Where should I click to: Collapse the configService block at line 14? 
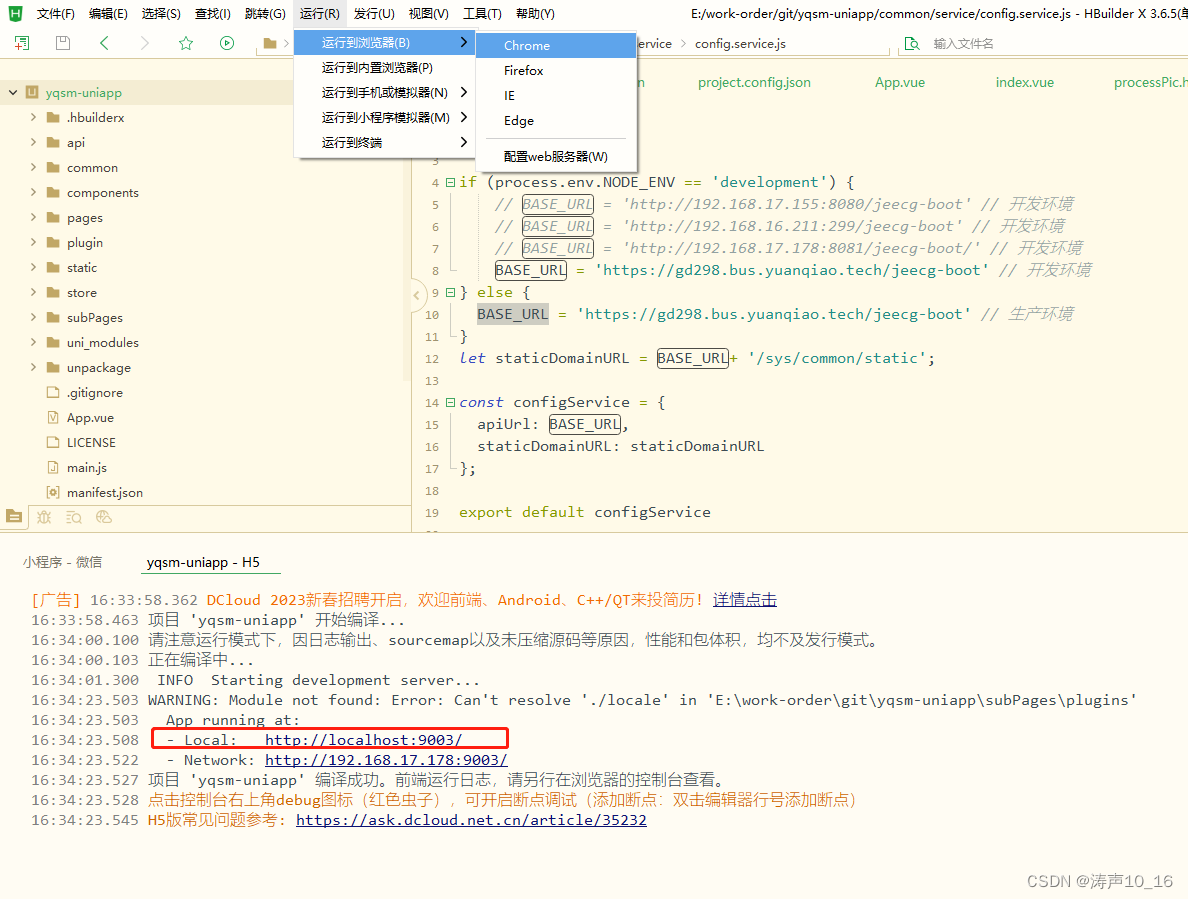coord(449,401)
